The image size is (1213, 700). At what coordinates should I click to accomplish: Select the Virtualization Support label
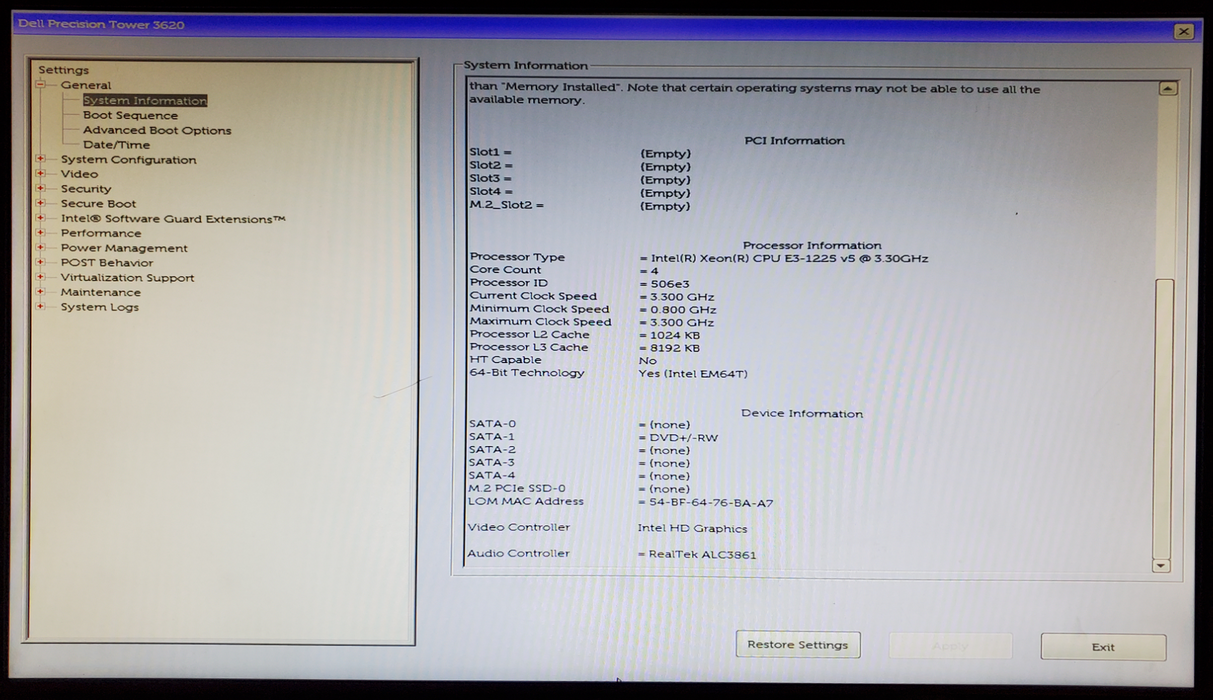[x=127, y=277]
